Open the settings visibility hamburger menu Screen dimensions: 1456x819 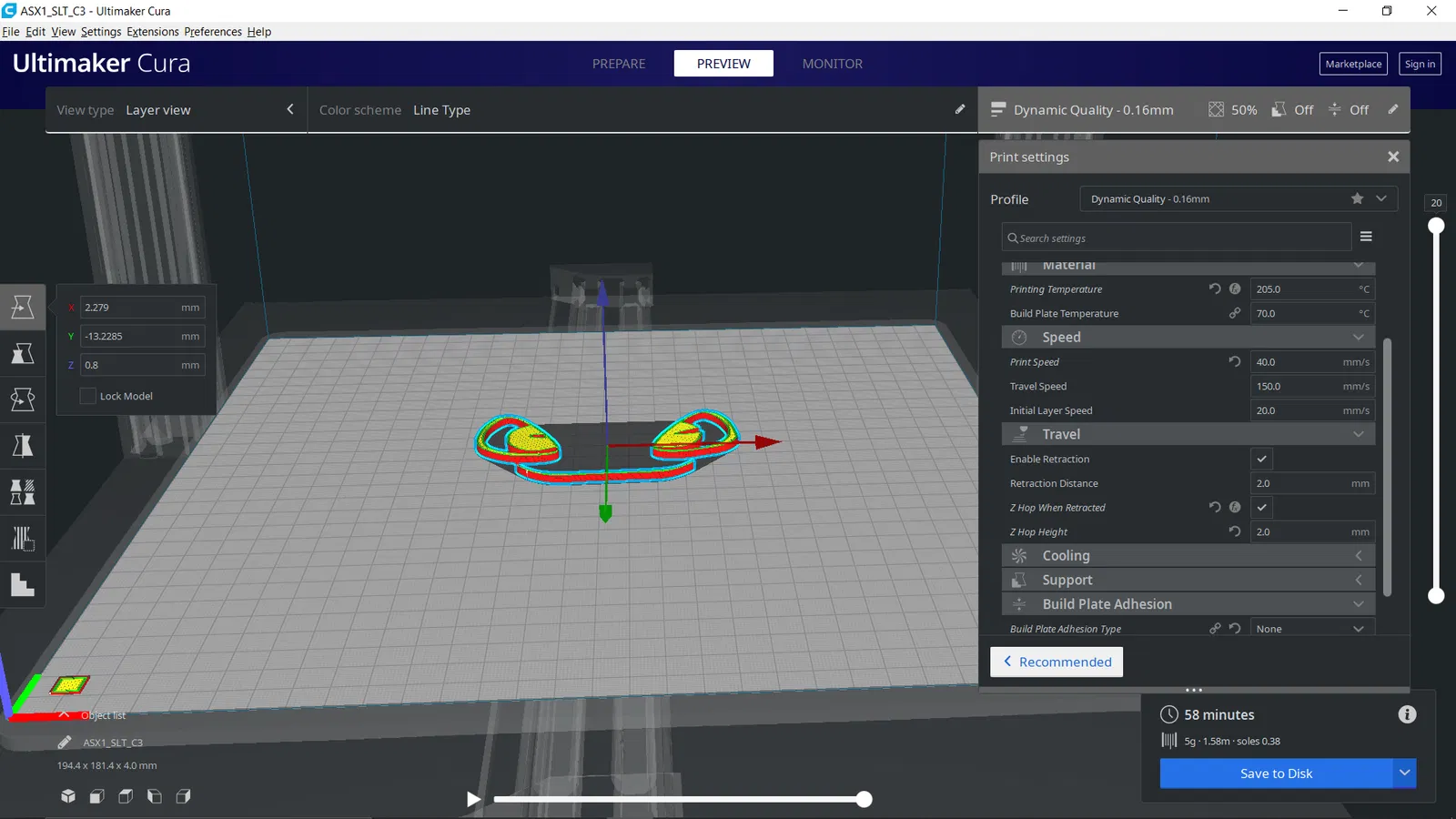1366,237
